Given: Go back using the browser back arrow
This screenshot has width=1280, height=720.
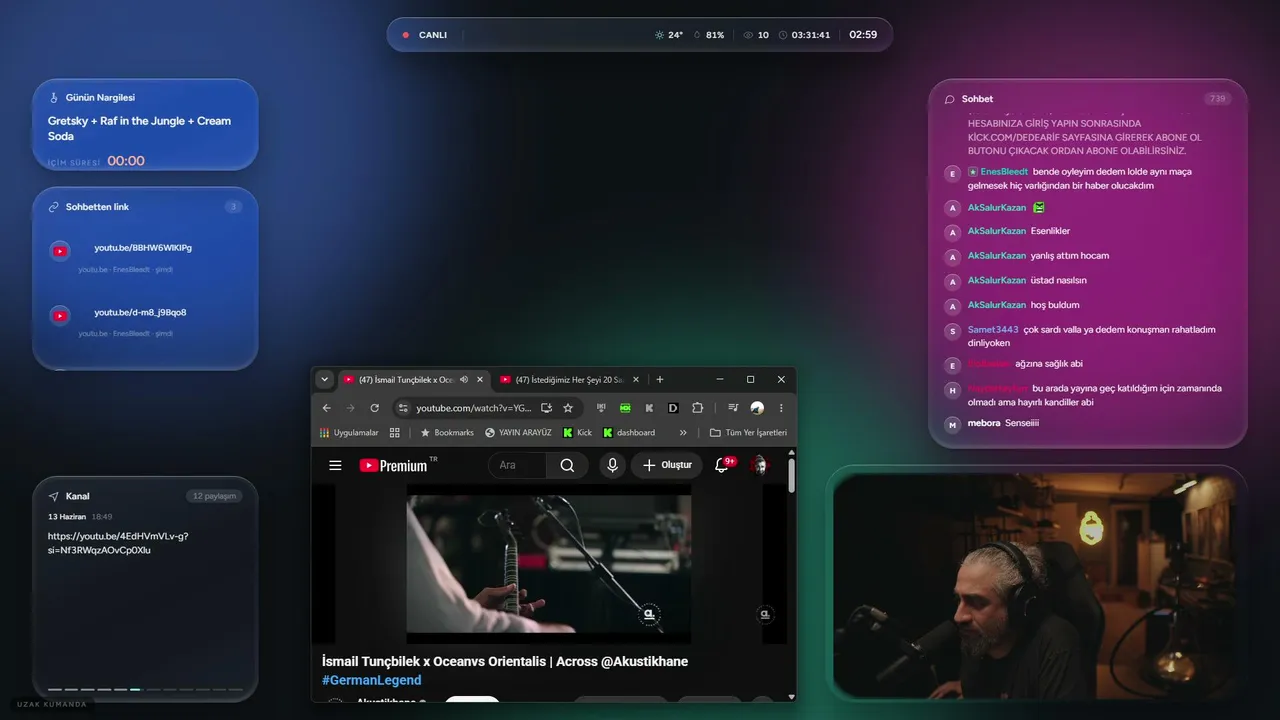Looking at the screenshot, I should [x=326, y=408].
